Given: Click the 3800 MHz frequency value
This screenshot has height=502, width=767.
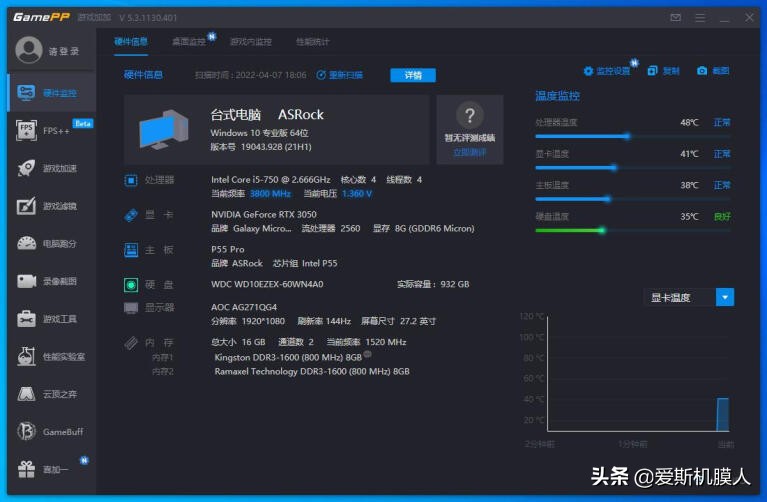Looking at the screenshot, I should click(270, 194).
